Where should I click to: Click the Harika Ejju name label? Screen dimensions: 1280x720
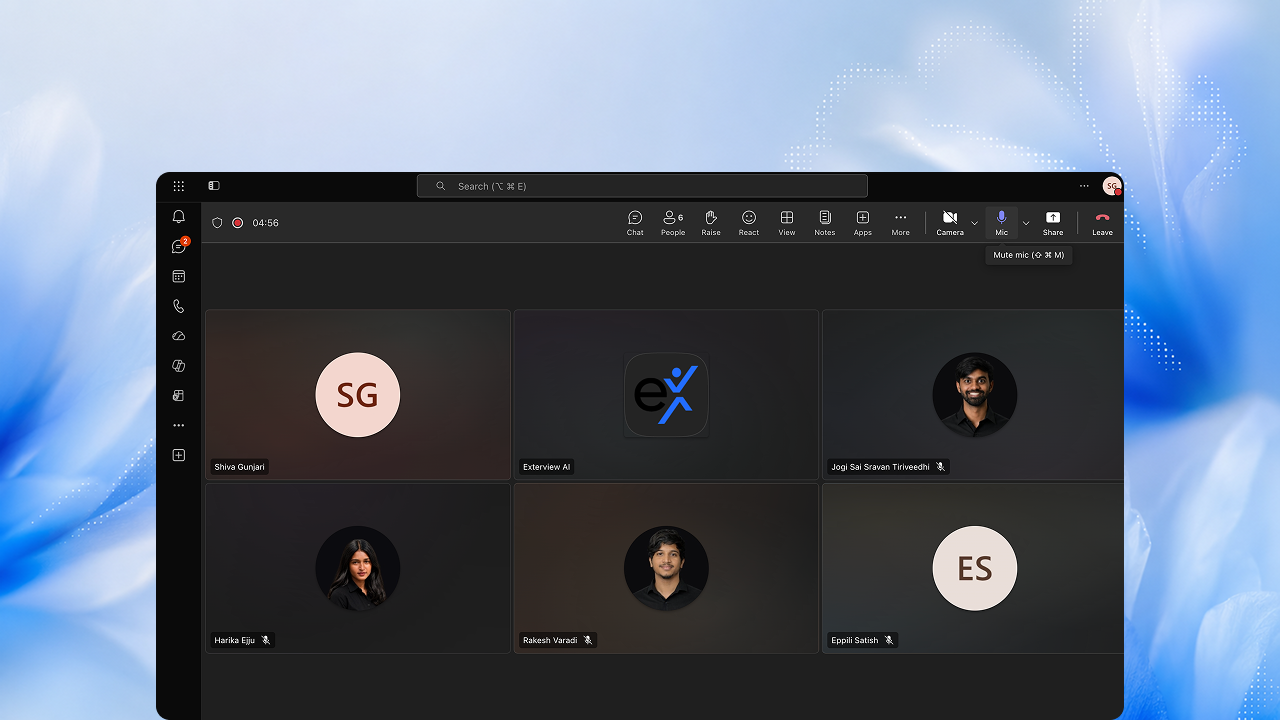[235, 640]
